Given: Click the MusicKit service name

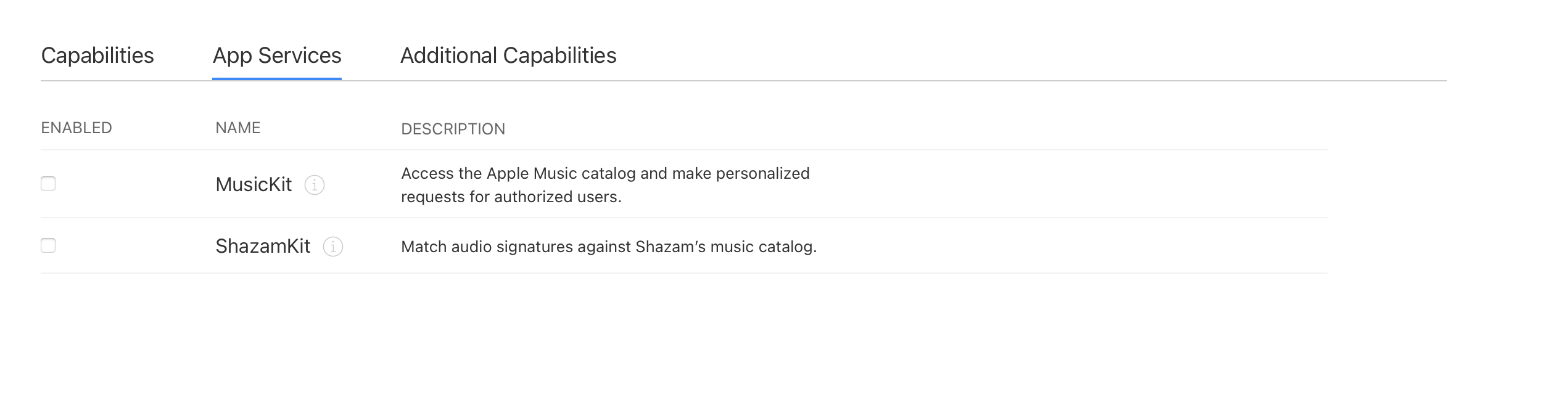Looking at the screenshot, I should (x=254, y=184).
